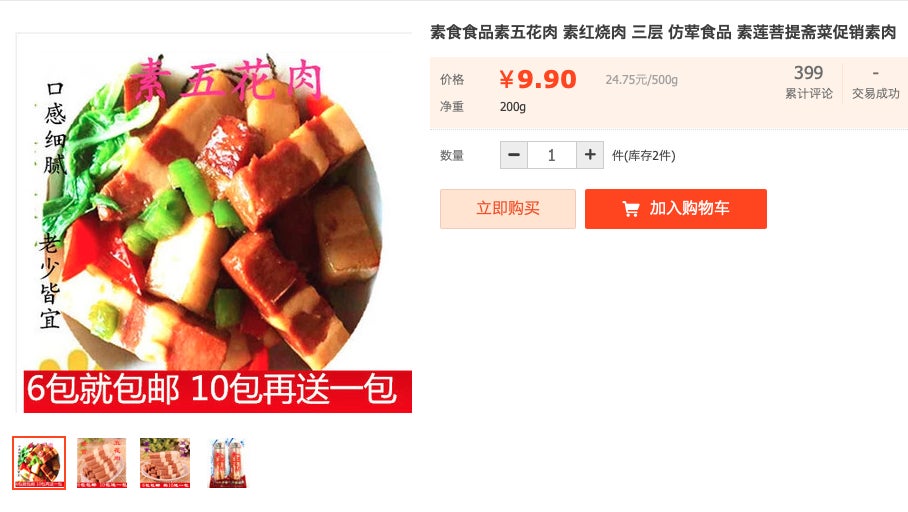Increase quantity with the plus button

point(590,155)
